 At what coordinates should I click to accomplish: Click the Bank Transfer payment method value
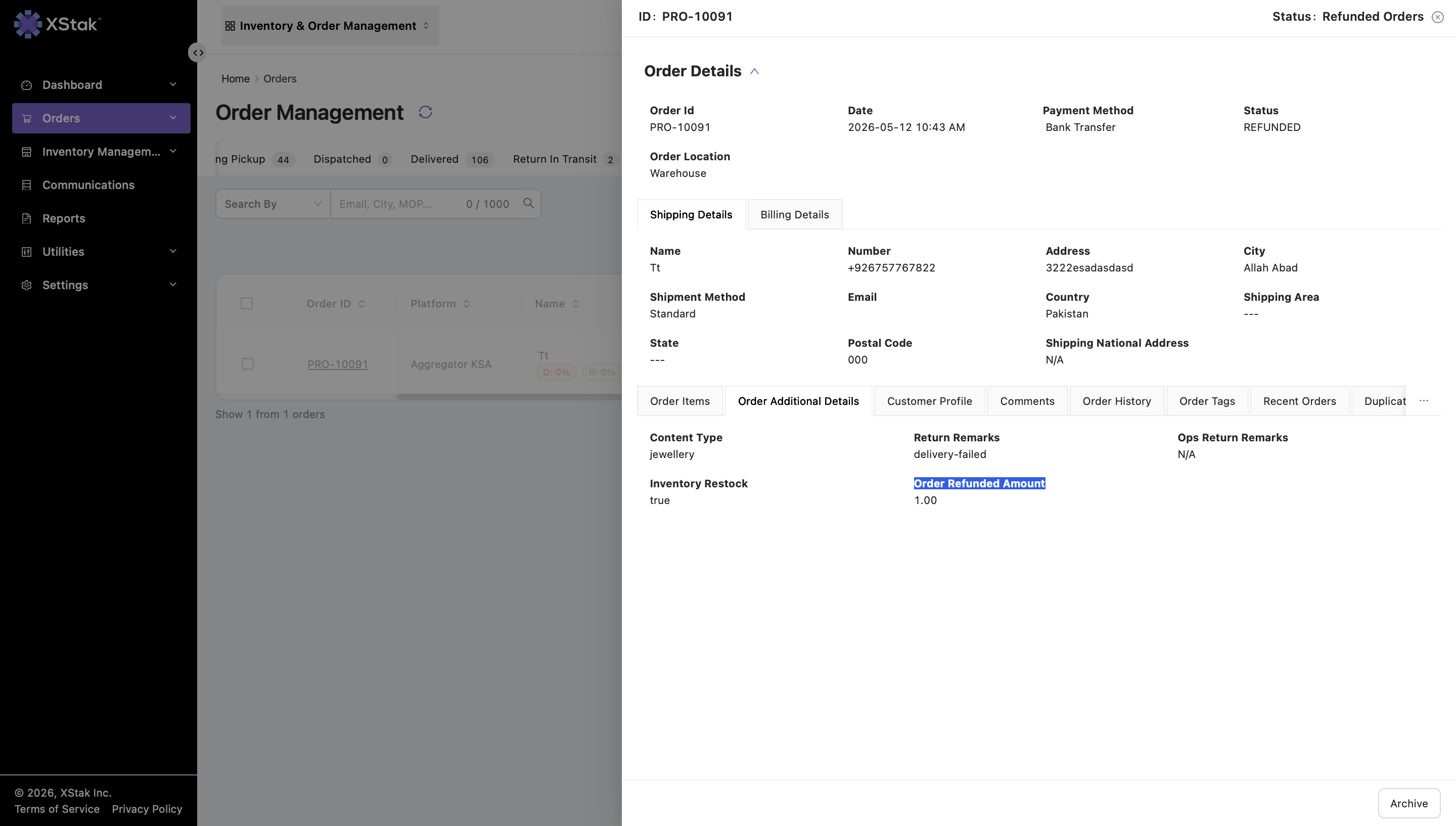[x=1080, y=127]
